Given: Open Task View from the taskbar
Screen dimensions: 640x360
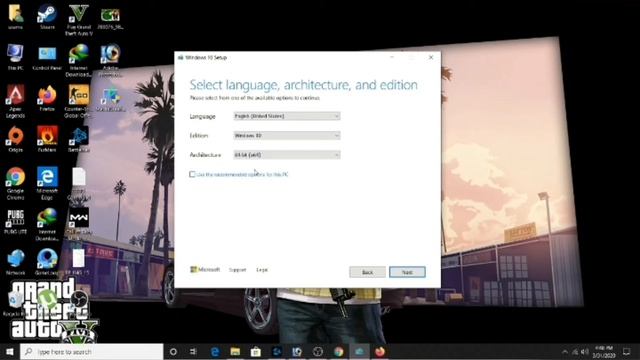Looking at the screenshot, I should (x=193, y=351).
